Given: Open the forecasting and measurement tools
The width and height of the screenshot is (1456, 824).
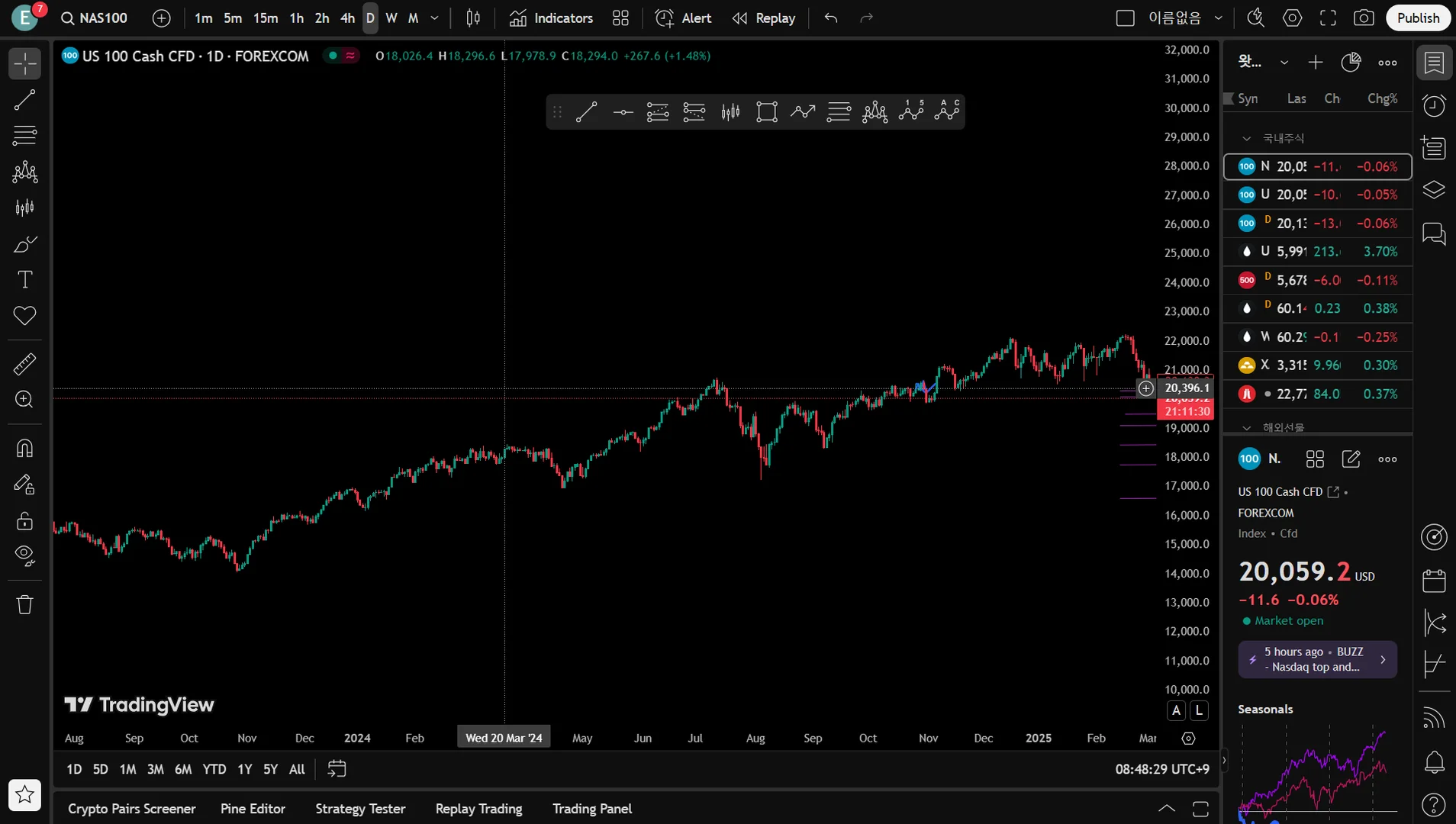Looking at the screenshot, I should click(x=24, y=208).
